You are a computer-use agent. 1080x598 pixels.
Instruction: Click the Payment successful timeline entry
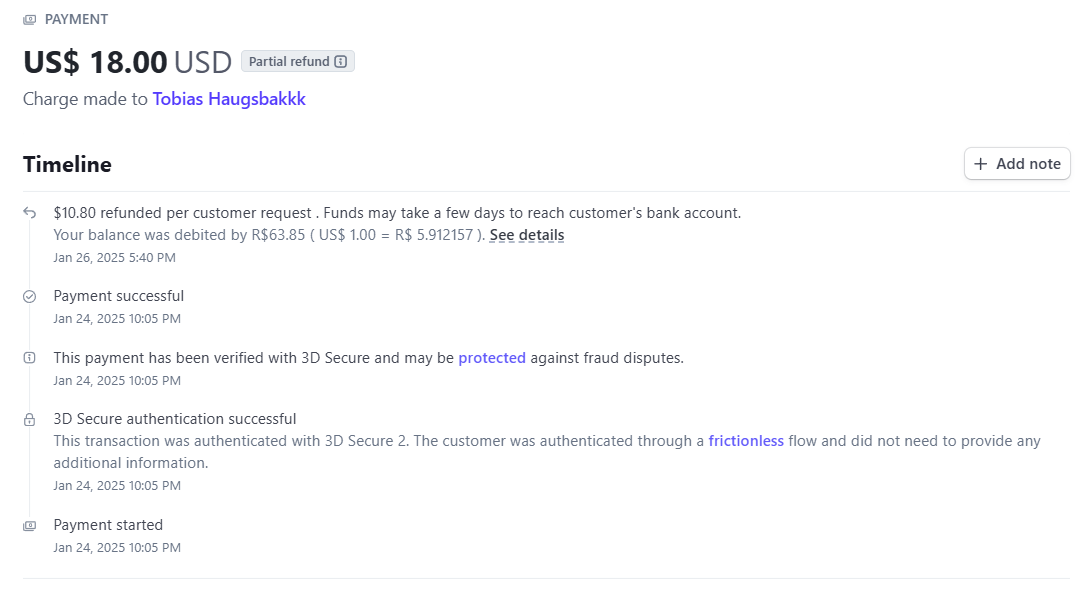click(x=118, y=296)
